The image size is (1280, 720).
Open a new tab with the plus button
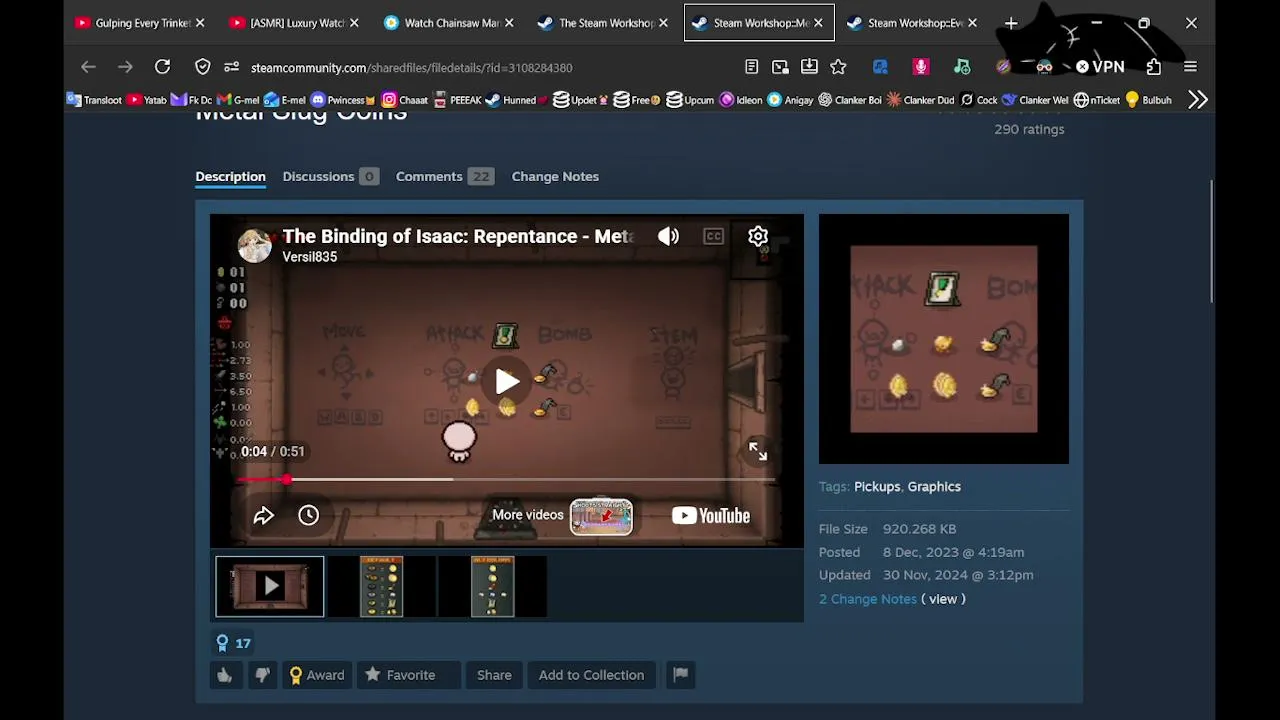1011,23
